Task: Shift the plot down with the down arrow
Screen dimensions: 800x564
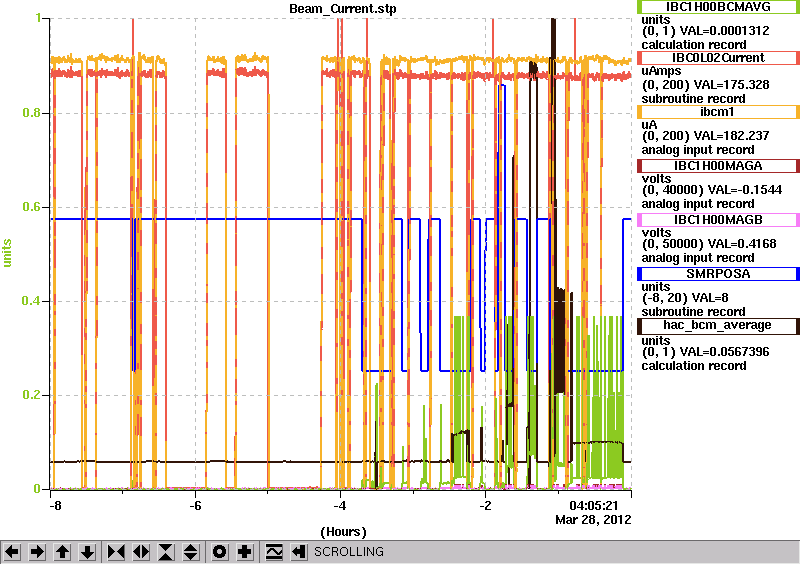Action: [x=87, y=552]
